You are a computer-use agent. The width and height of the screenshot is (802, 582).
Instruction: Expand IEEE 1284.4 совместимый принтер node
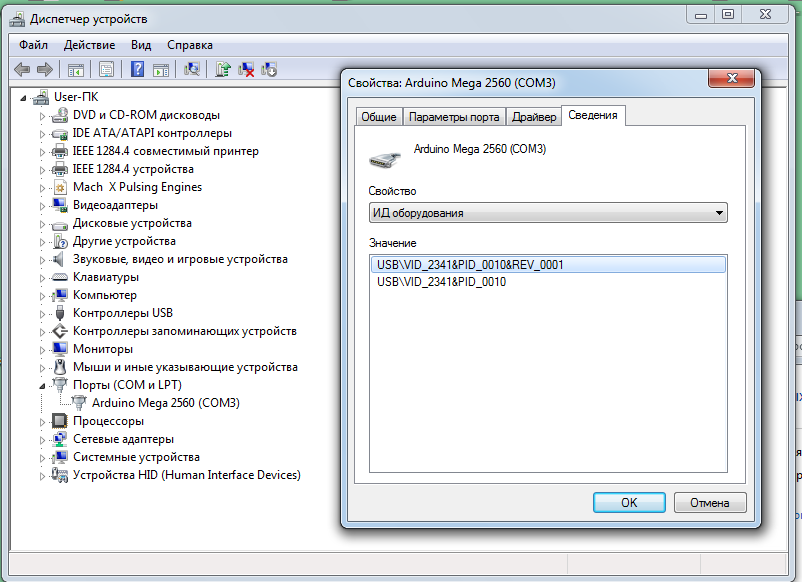(42, 152)
